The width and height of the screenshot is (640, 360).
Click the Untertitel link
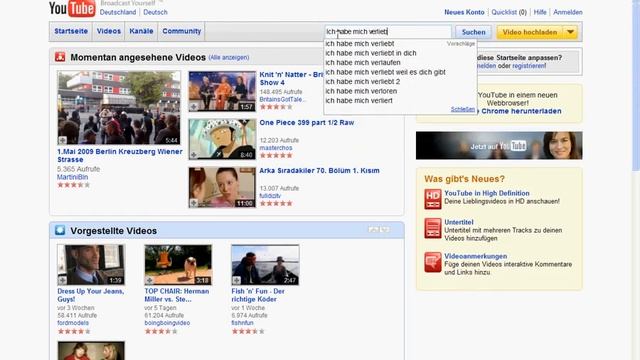[x=459, y=222]
